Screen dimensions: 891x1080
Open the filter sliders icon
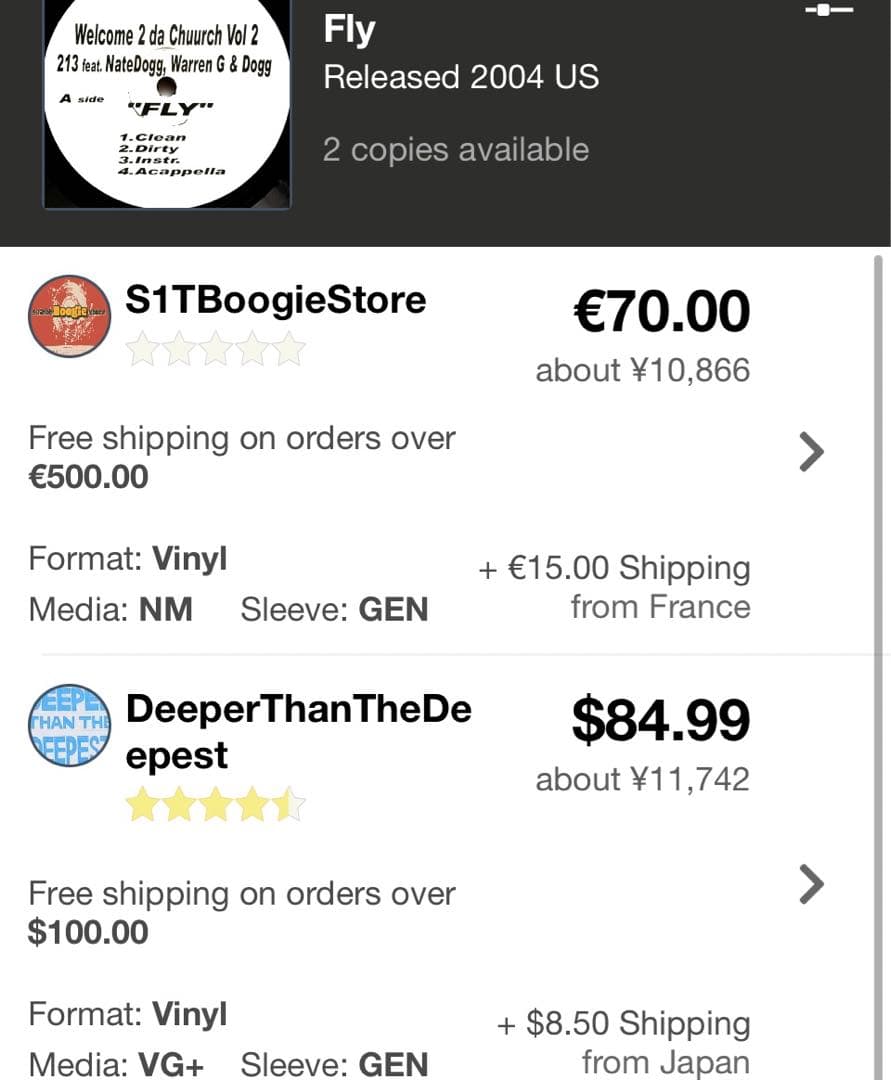829,10
